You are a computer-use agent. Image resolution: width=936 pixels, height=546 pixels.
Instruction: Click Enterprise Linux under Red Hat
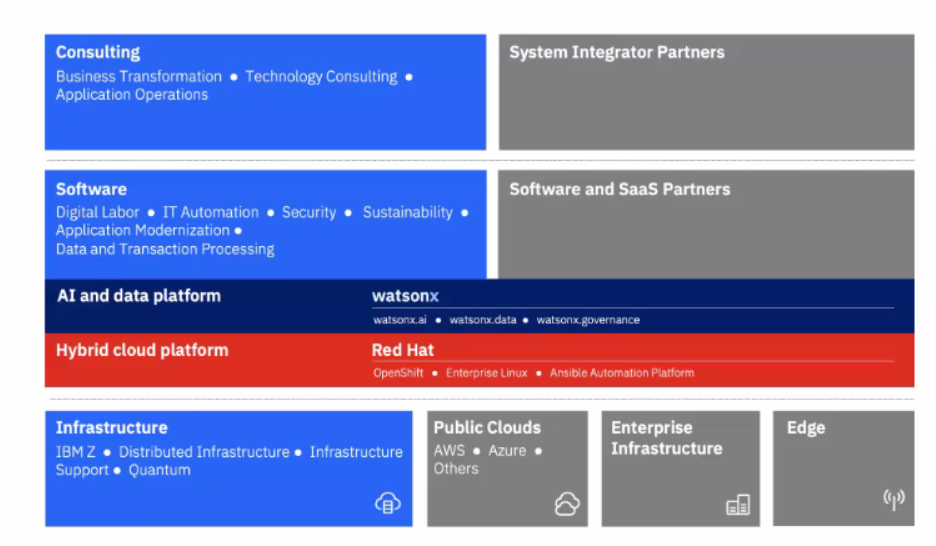[x=485, y=373]
